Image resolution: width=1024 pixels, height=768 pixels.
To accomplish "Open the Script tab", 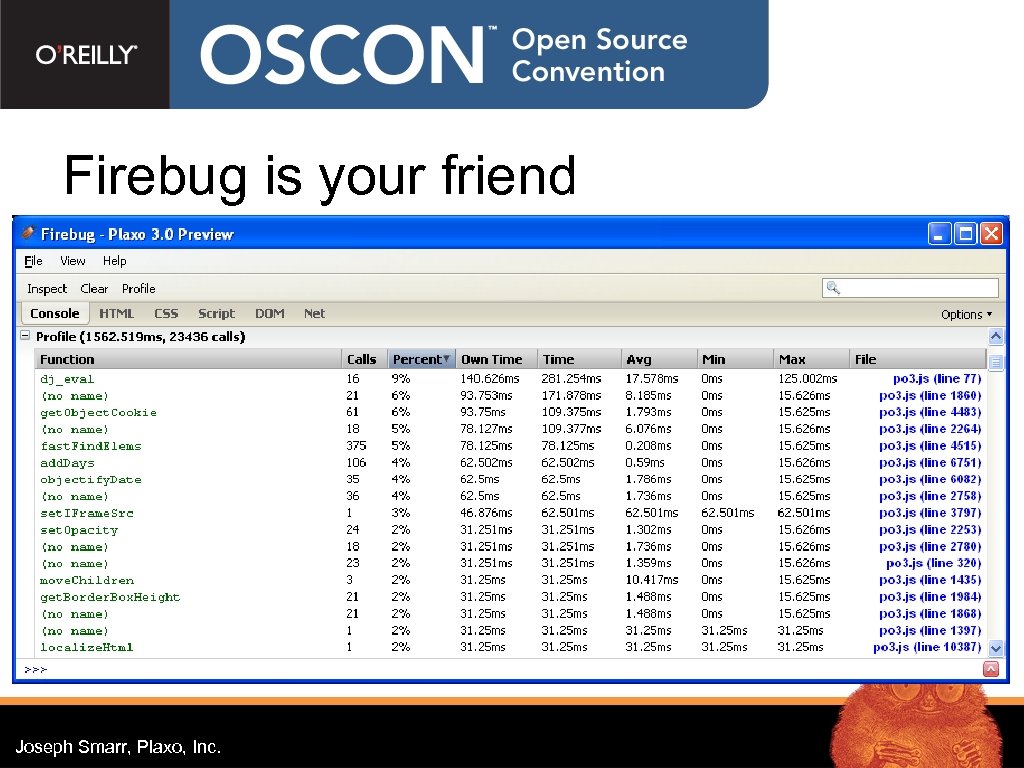I will click(x=216, y=313).
